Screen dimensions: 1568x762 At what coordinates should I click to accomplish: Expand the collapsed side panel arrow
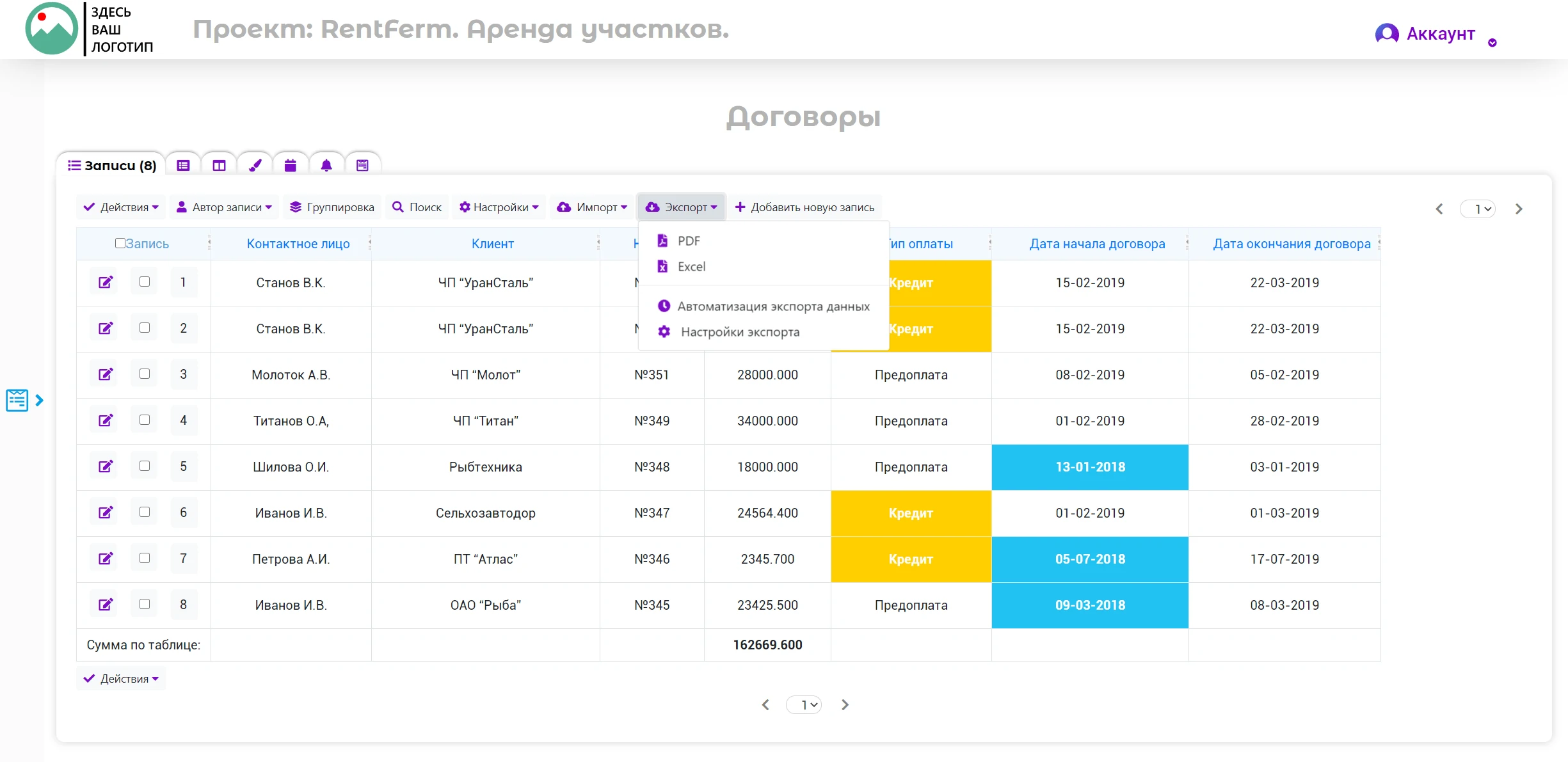40,400
